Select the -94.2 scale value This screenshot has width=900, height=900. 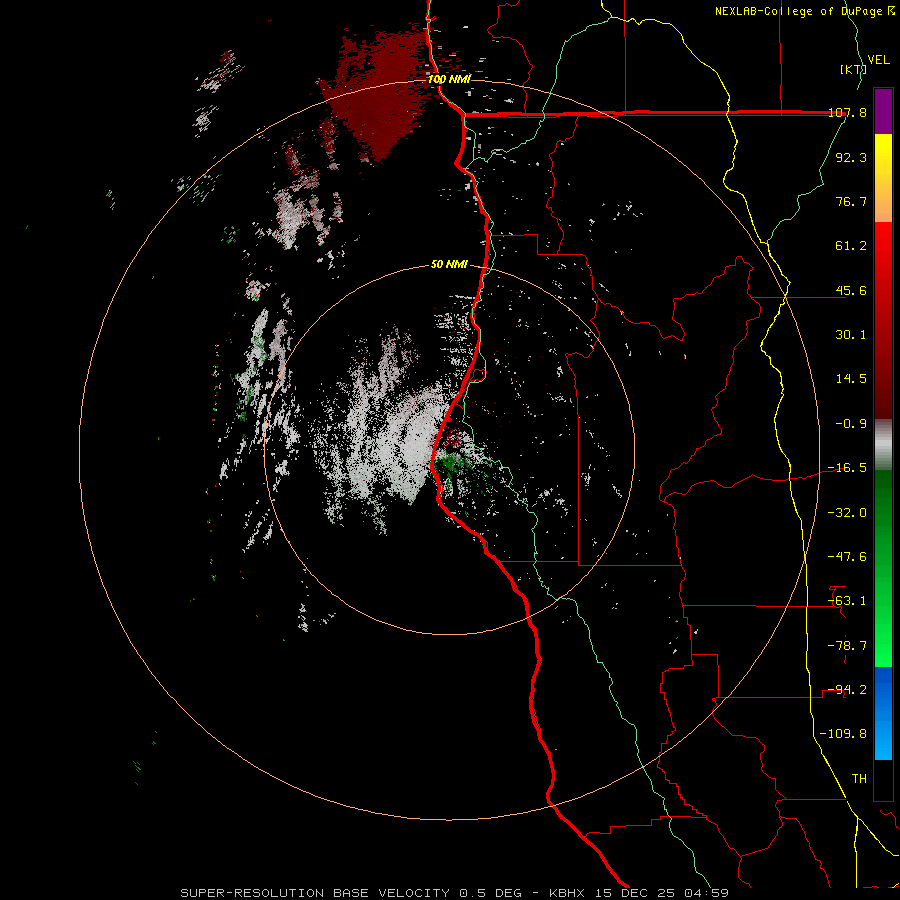[x=847, y=690]
